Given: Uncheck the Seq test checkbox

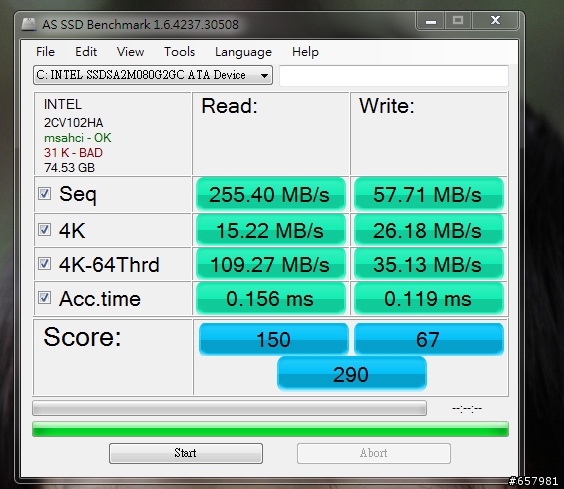Looking at the screenshot, I should 45,194.
